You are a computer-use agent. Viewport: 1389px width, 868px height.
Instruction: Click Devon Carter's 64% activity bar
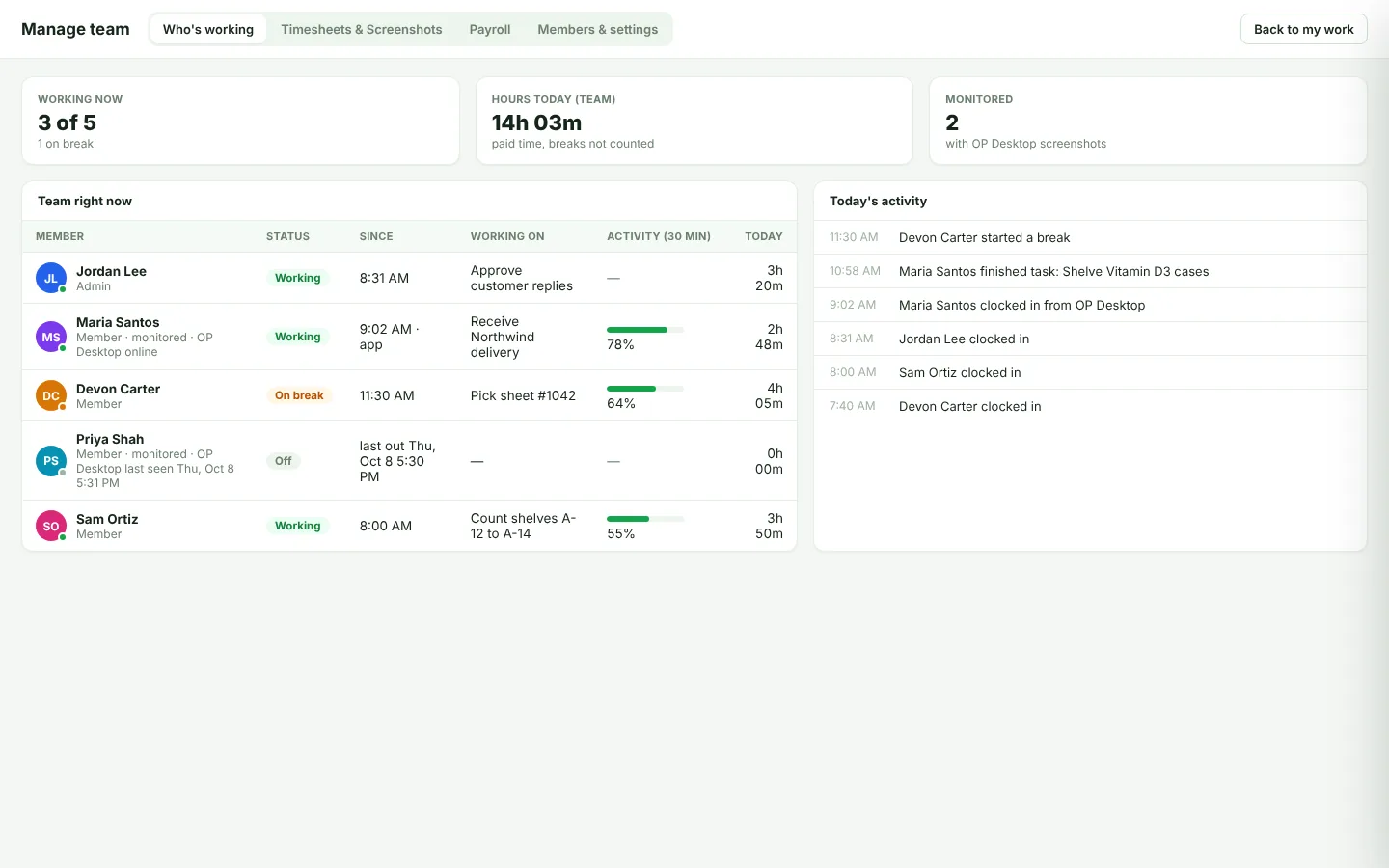point(645,389)
